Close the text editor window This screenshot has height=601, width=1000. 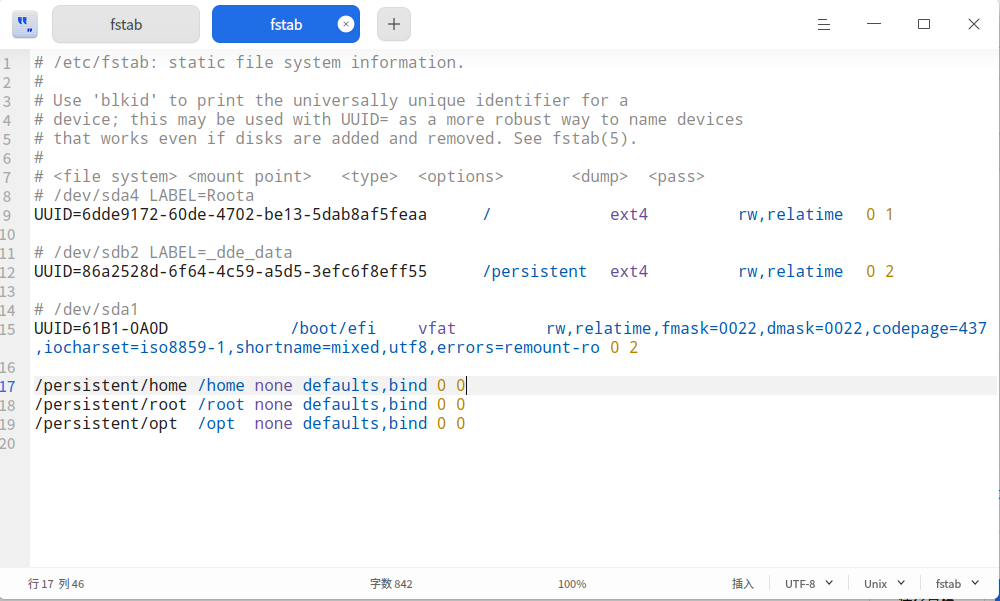tap(973, 24)
